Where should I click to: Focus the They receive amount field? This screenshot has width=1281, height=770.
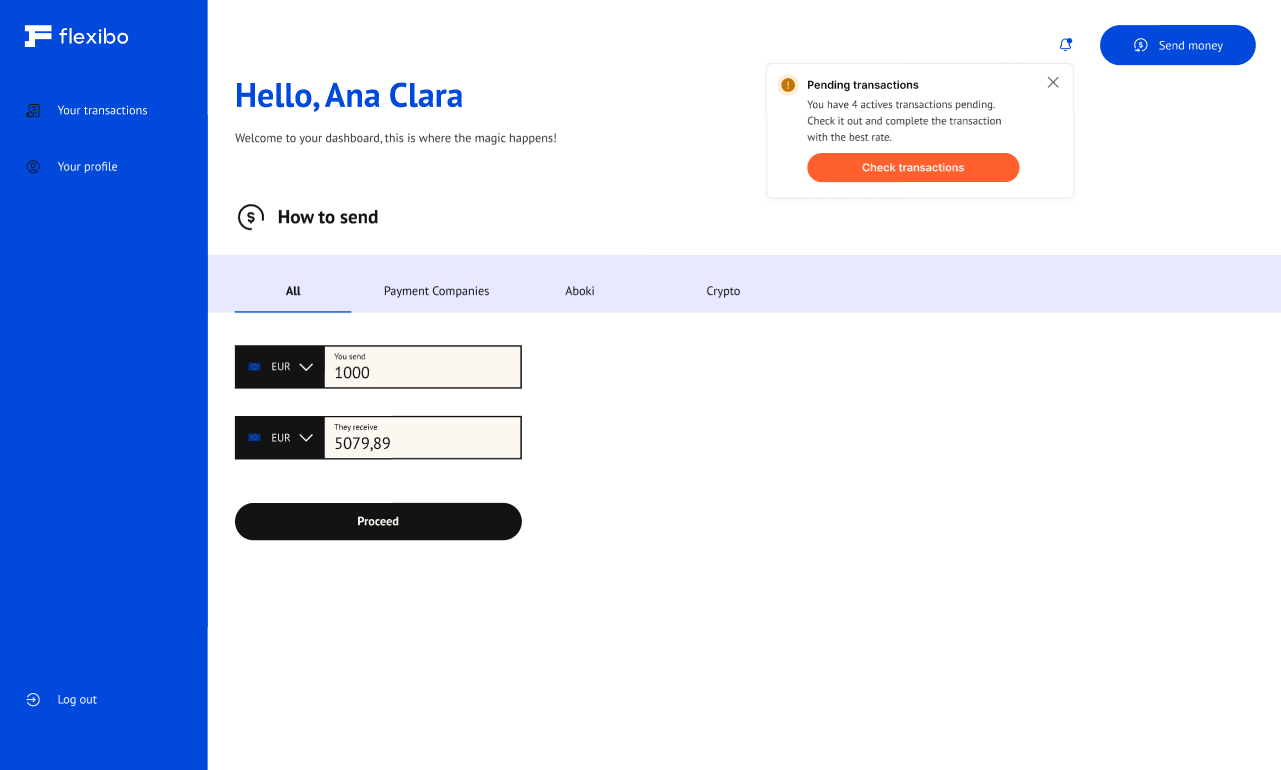coord(422,443)
